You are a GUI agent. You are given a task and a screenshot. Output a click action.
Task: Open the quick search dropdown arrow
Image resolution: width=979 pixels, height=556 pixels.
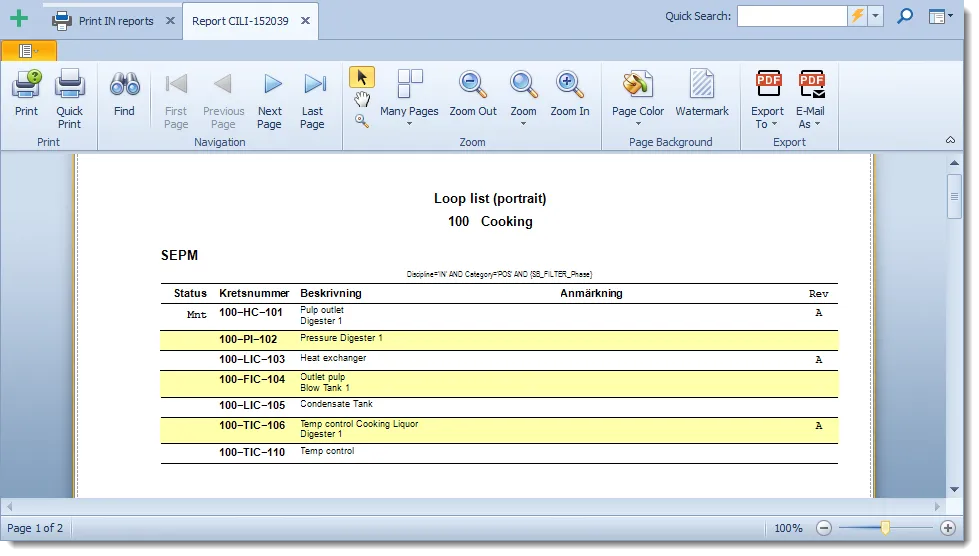(875, 16)
